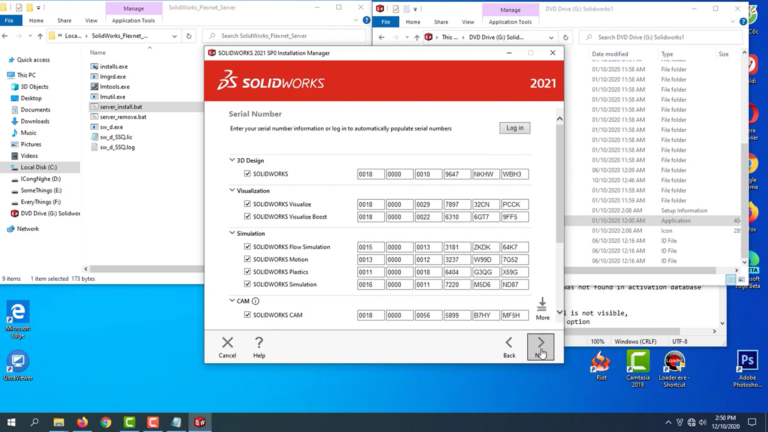This screenshot has width=768, height=432.
Task: Uncheck SOLIDWORKS Visualize checkbox
Action: (247, 204)
